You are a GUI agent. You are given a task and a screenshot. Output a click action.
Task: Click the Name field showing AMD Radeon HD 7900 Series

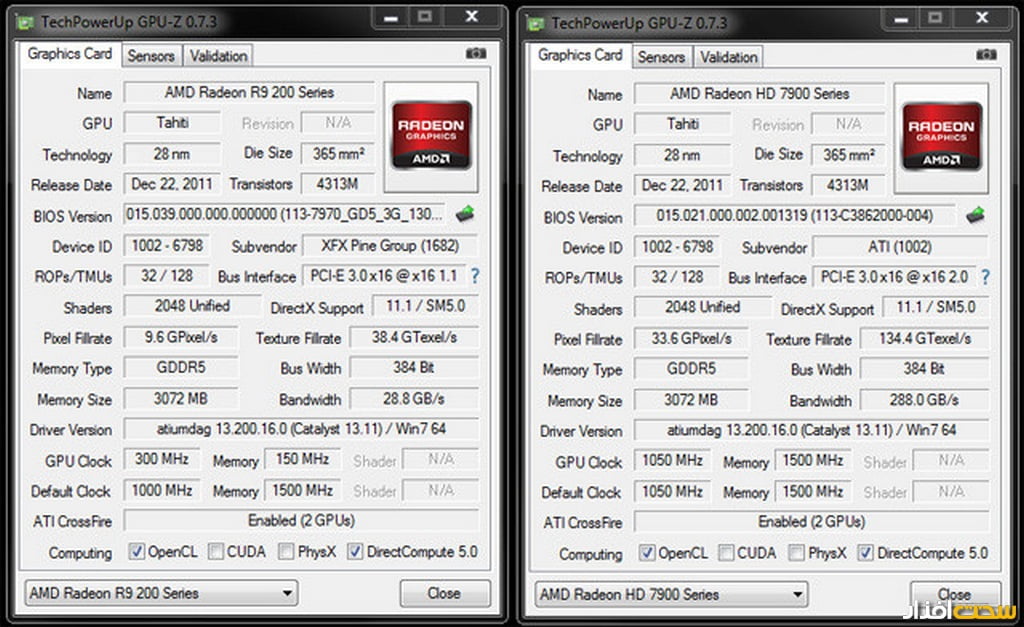click(x=760, y=94)
